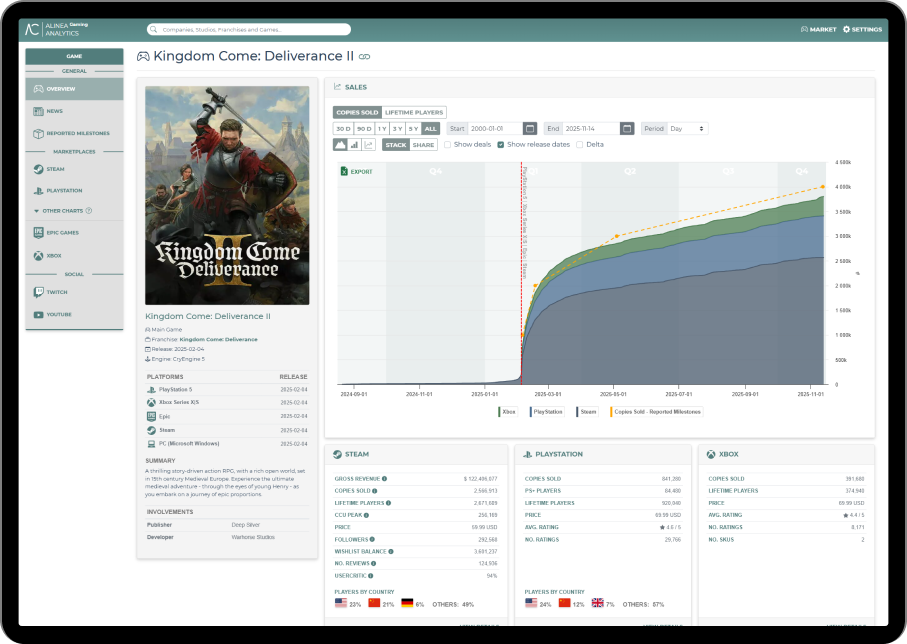
Task: Enable the Show deals checkbox
Action: [447, 145]
